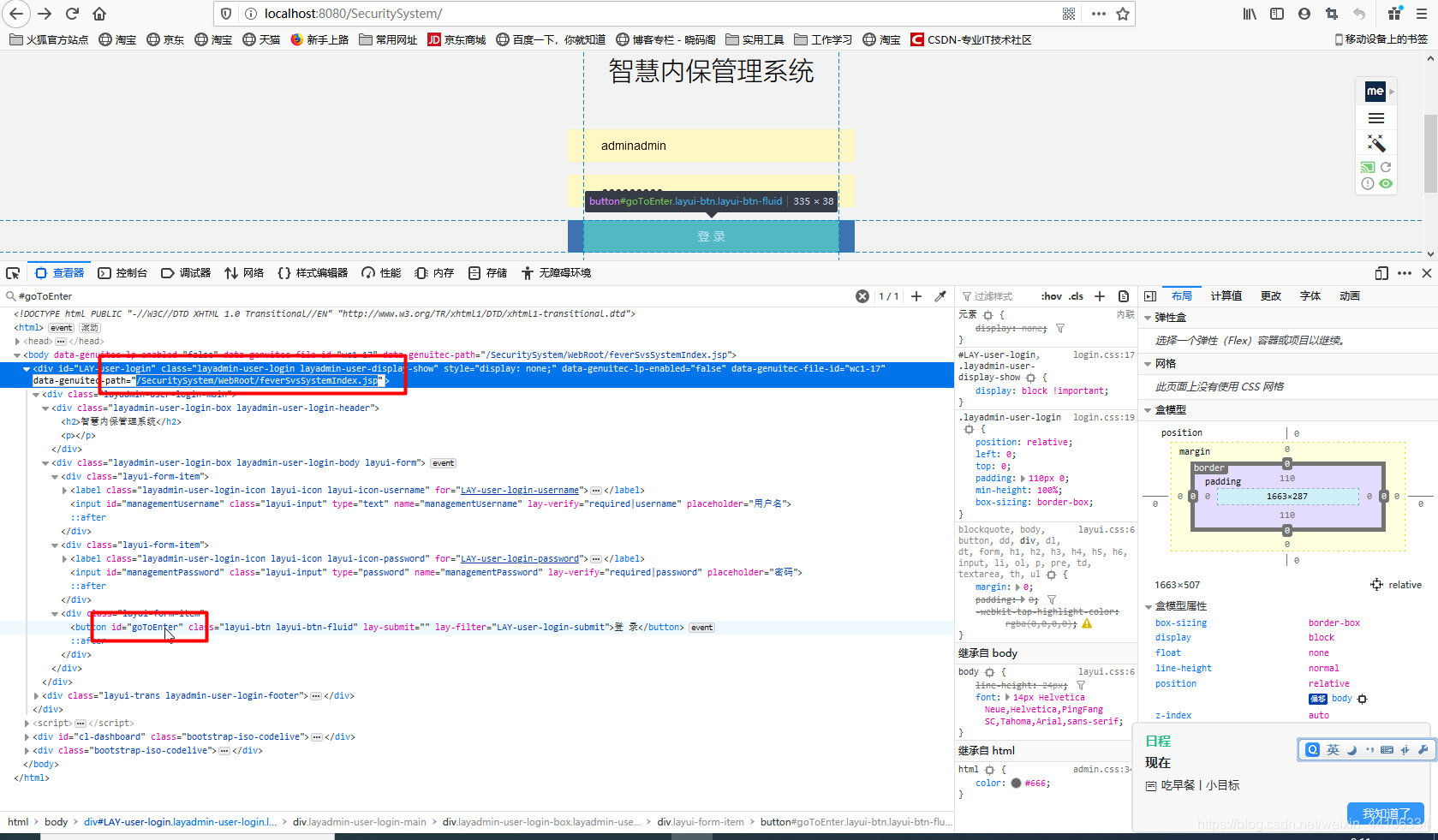Collapse the selected LAY-user-login div node

[x=27, y=368]
